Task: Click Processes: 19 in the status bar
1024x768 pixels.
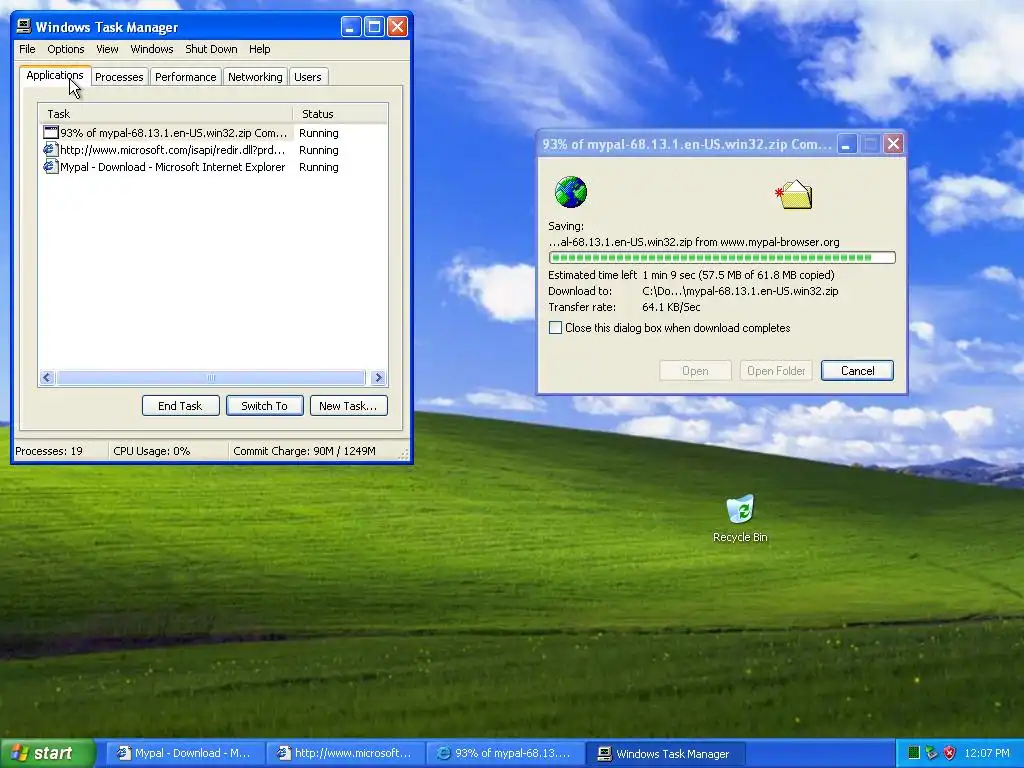Action: point(49,451)
